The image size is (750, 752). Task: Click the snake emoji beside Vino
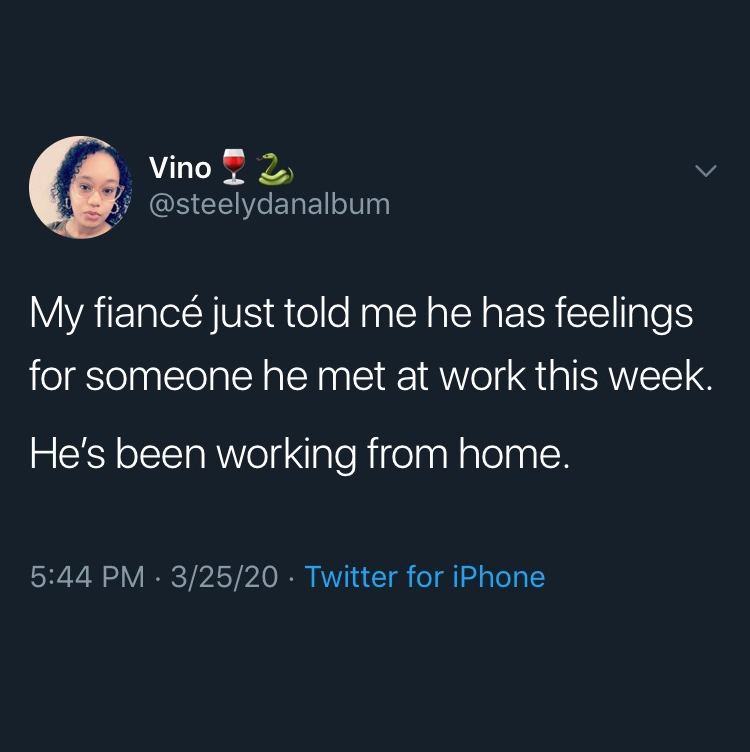[275, 169]
